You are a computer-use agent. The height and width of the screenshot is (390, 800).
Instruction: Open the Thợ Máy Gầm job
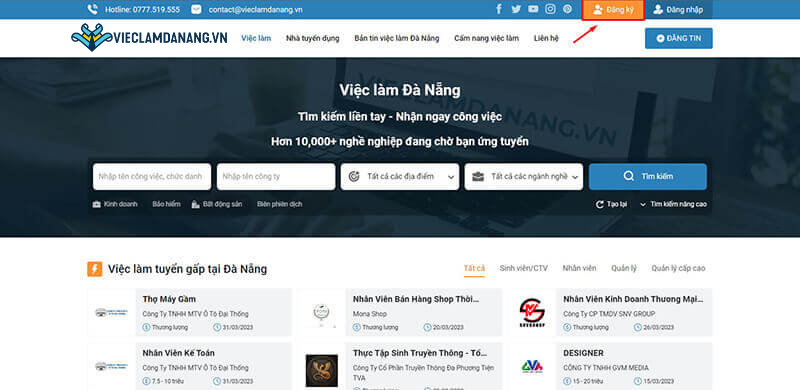point(169,299)
